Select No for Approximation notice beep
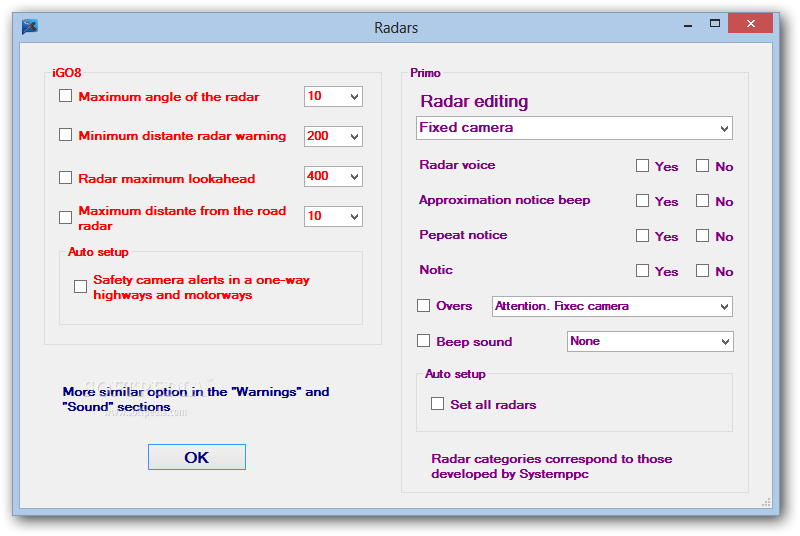The image size is (800, 536). (x=703, y=201)
